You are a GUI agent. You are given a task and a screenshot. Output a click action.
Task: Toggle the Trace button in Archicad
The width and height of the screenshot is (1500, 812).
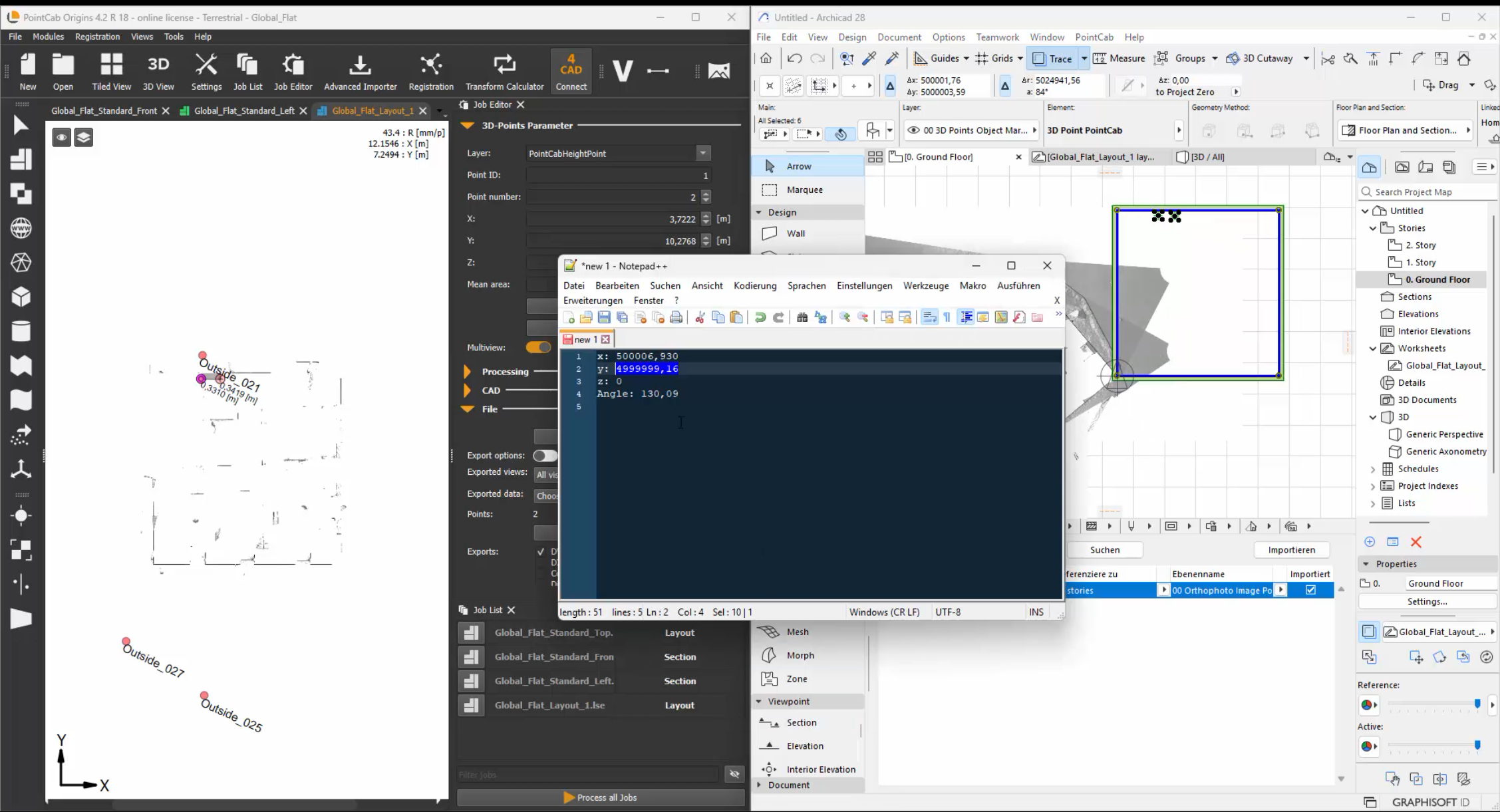point(1052,59)
